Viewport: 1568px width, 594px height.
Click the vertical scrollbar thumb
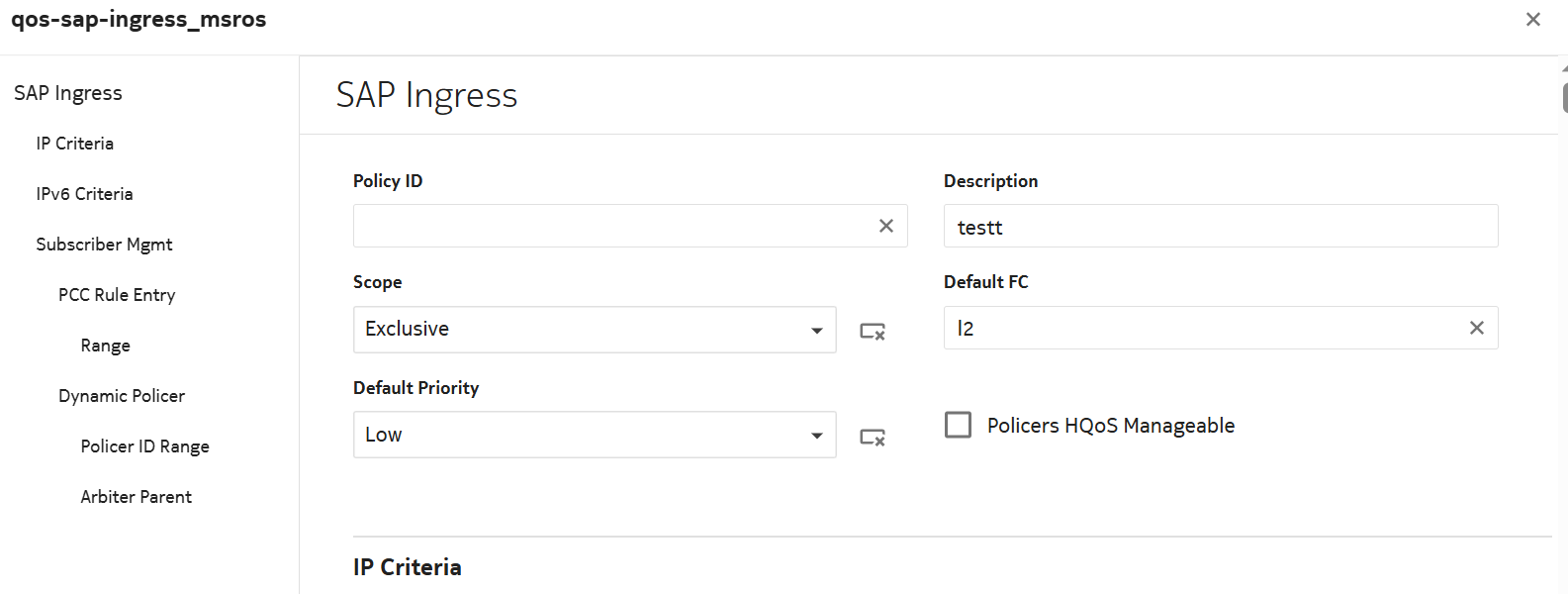pyautogui.click(x=1565, y=97)
